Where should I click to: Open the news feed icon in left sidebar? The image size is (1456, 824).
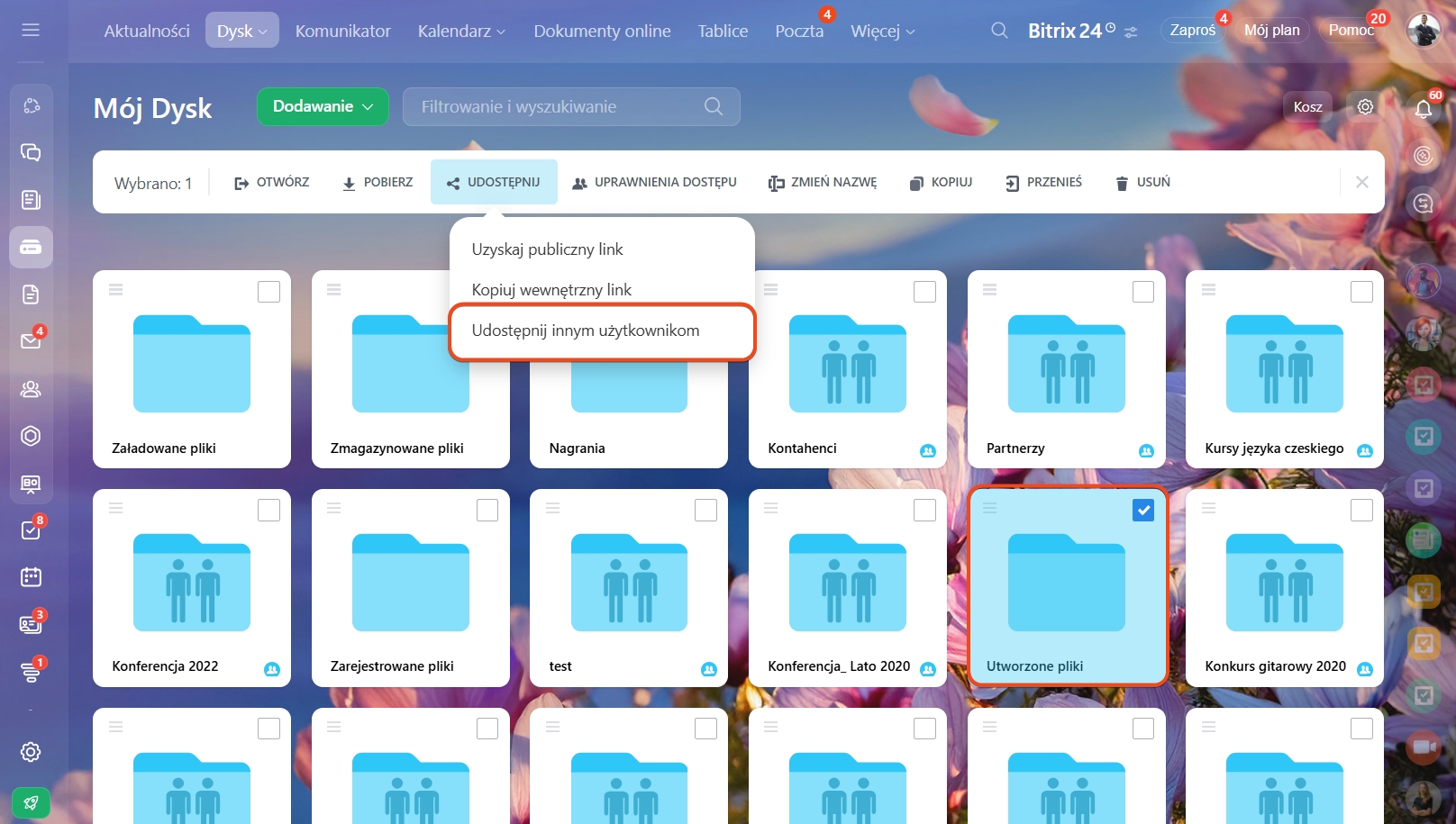point(31,199)
